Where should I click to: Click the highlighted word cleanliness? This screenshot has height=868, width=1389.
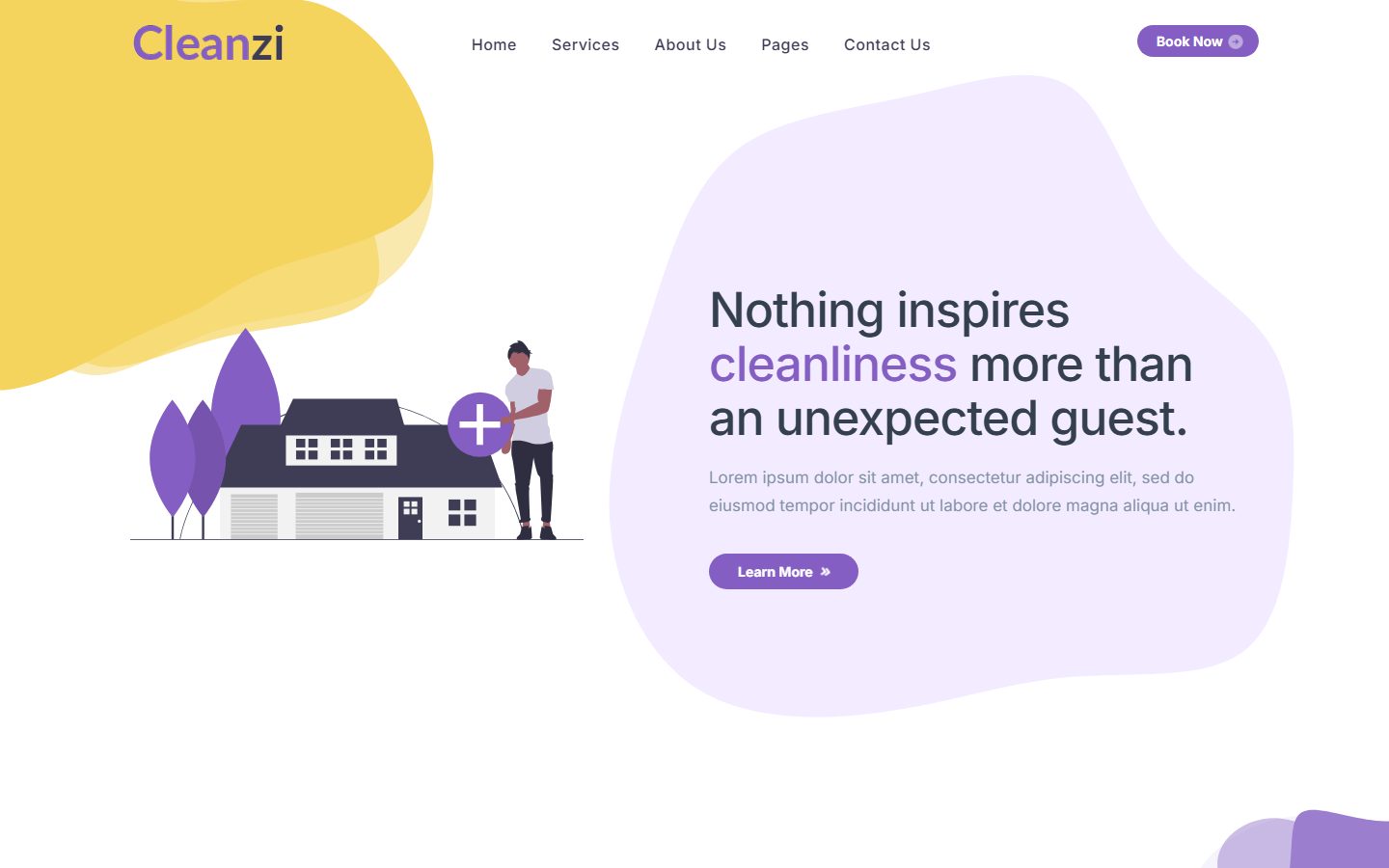click(833, 365)
